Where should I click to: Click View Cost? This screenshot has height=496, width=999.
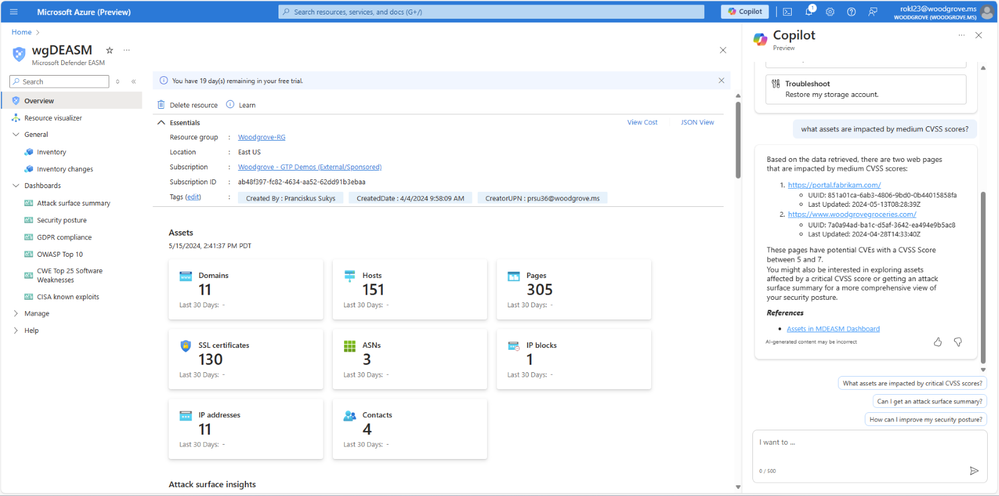click(x=642, y=122)
